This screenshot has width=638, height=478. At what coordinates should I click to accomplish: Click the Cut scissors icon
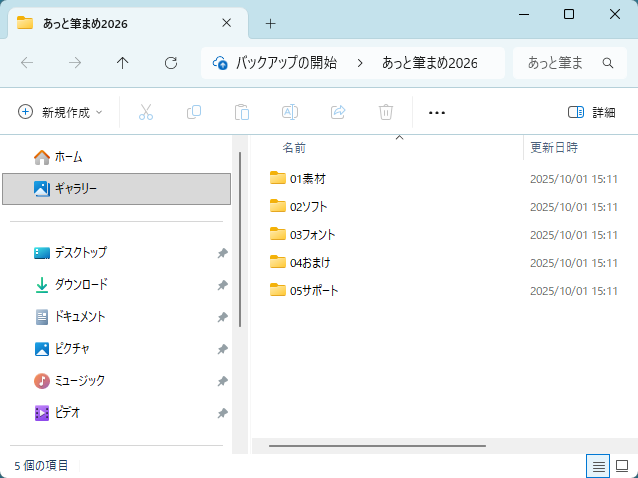[146, 113]
